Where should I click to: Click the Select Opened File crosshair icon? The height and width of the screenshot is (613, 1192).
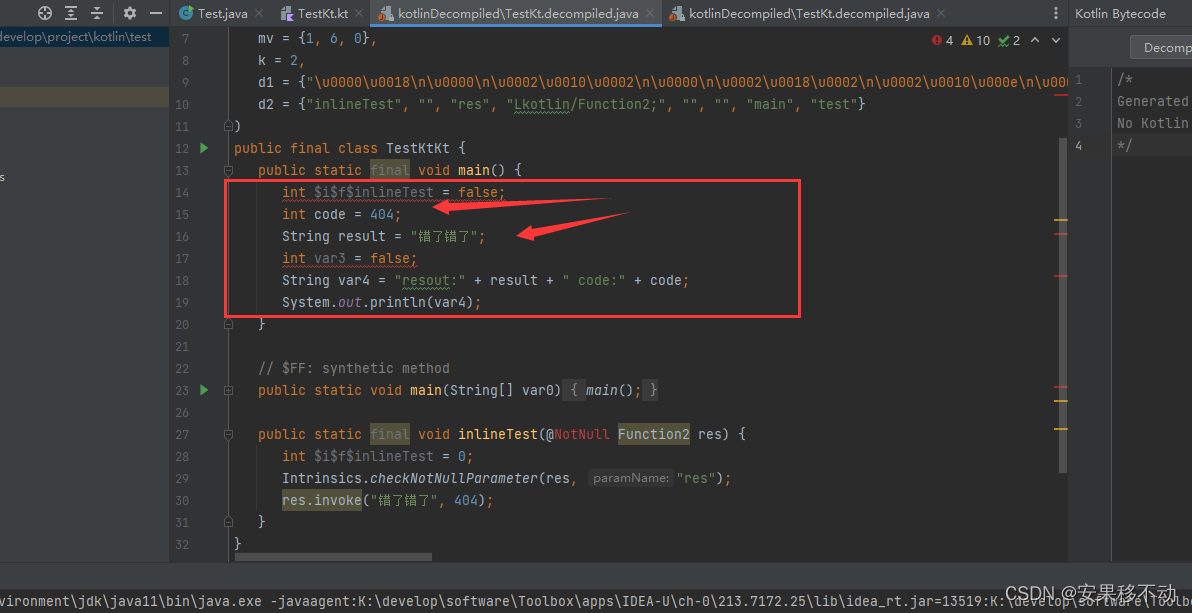coord(45,12)
